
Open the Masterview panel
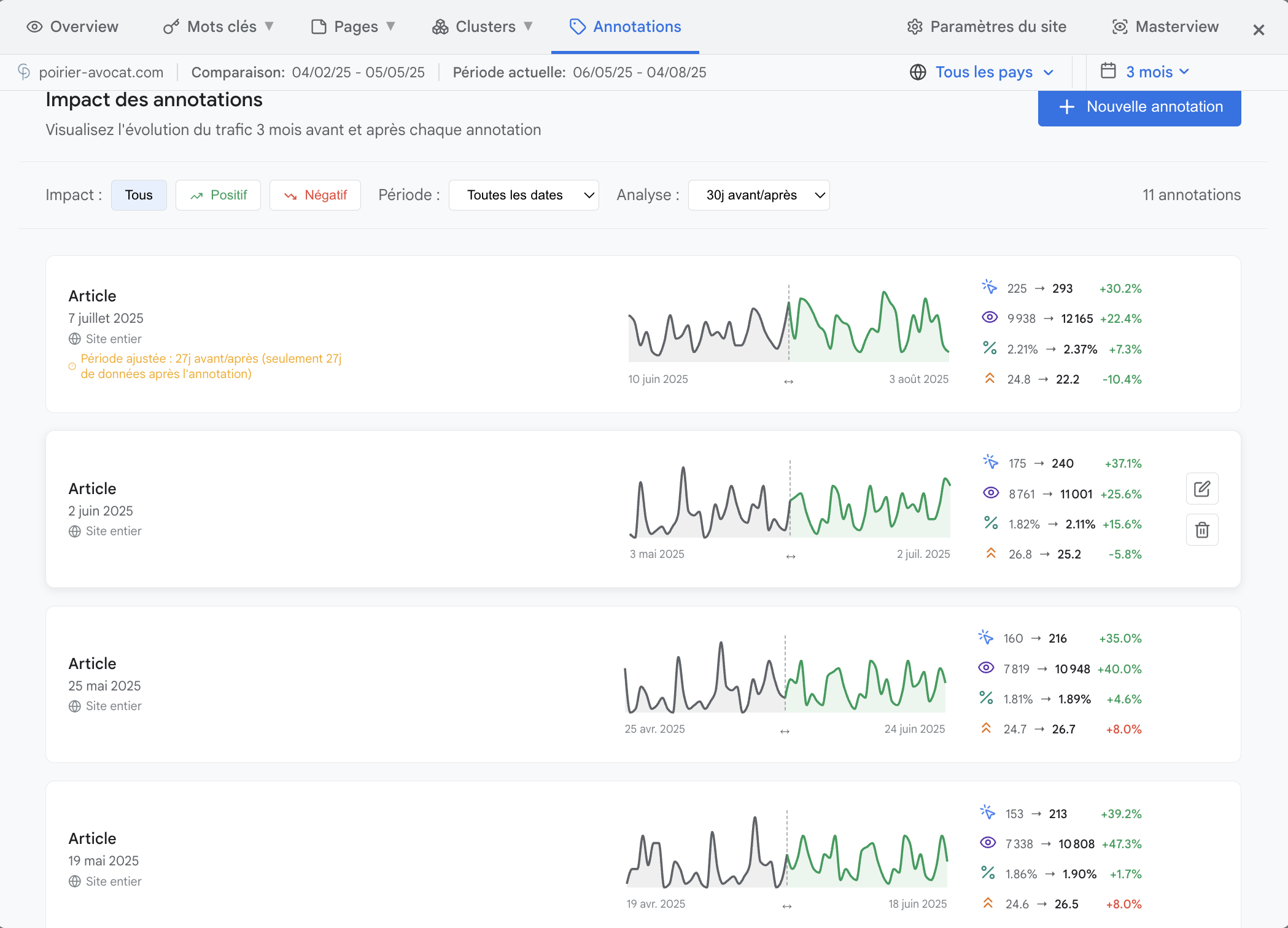tap(1165, 27)
